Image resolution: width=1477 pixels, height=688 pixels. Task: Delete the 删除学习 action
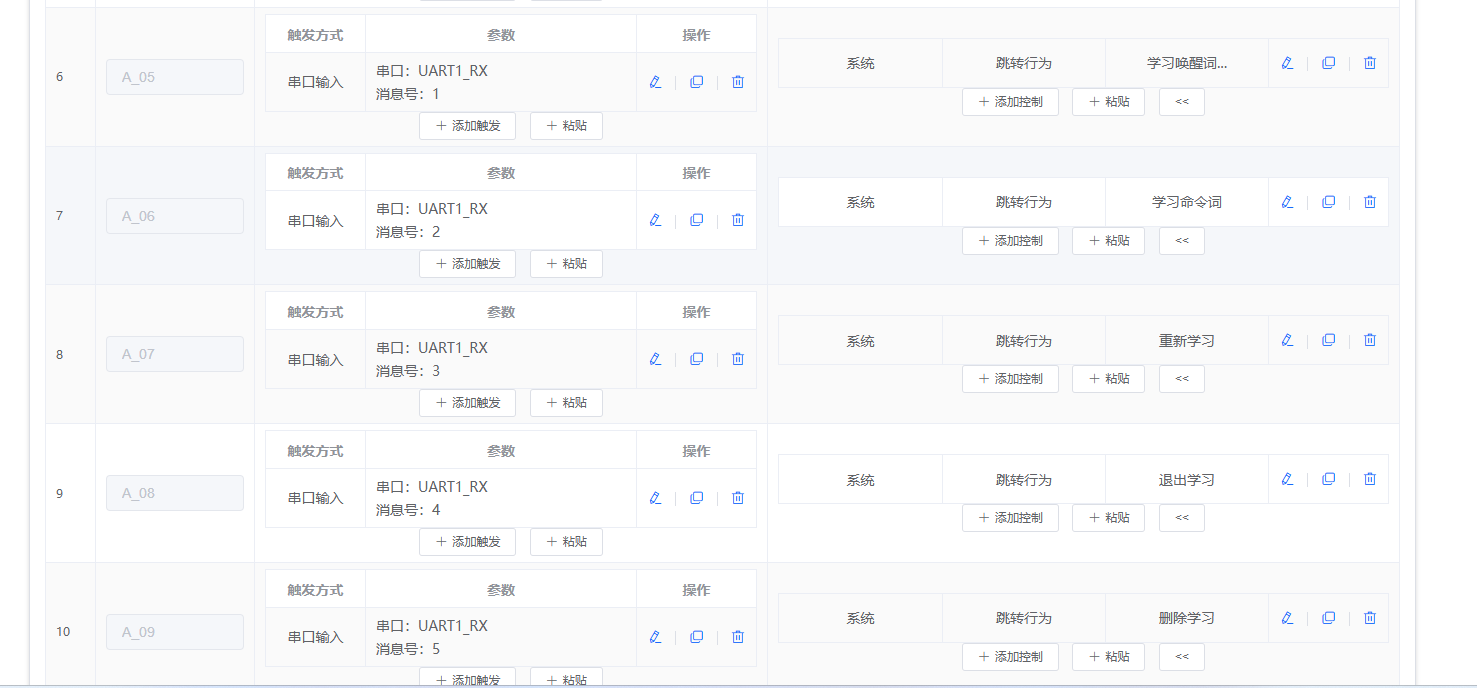point(1369,618)
